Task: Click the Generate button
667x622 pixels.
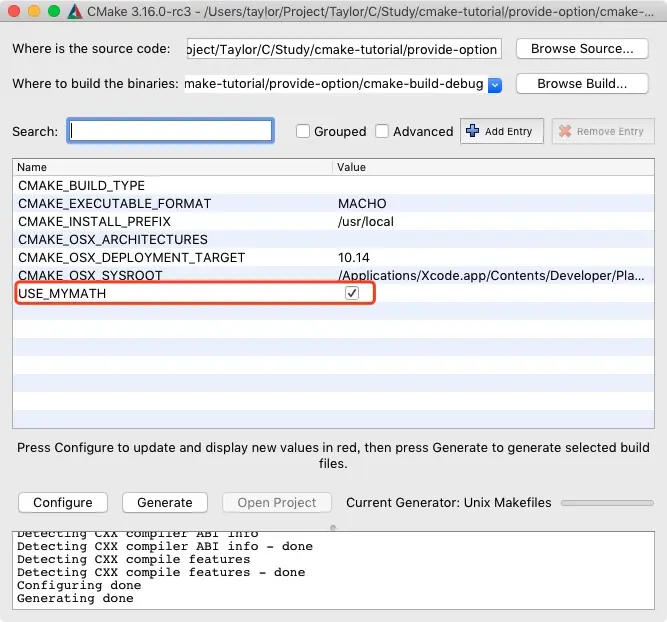Action: click(165, 502)
